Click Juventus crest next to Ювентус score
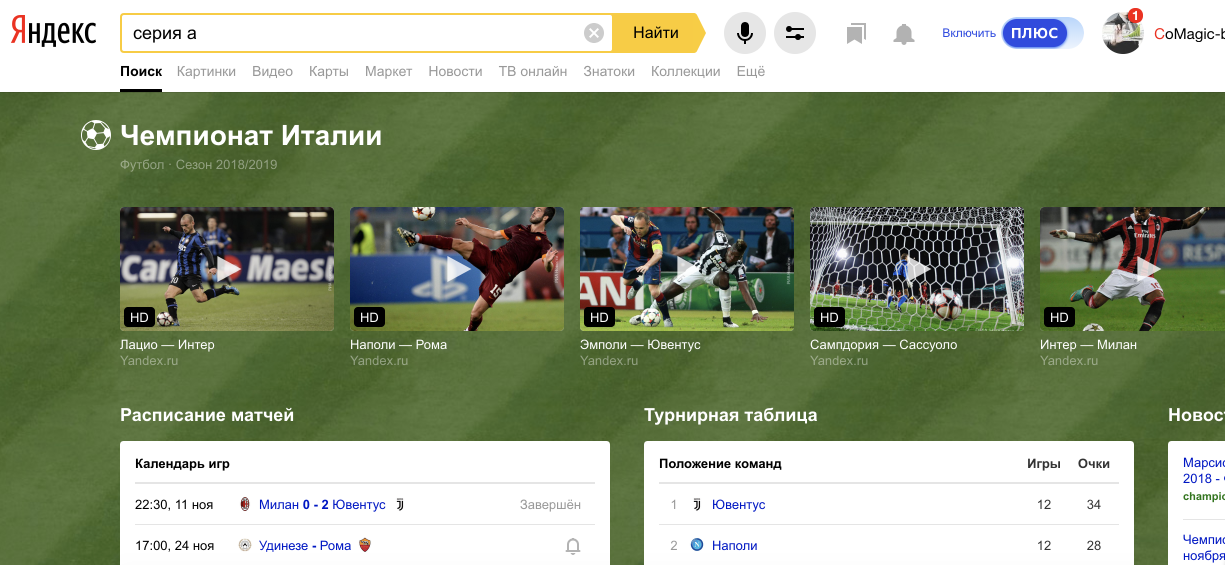The width and height of the screenshot is (1225, 565). coord(400,504)
